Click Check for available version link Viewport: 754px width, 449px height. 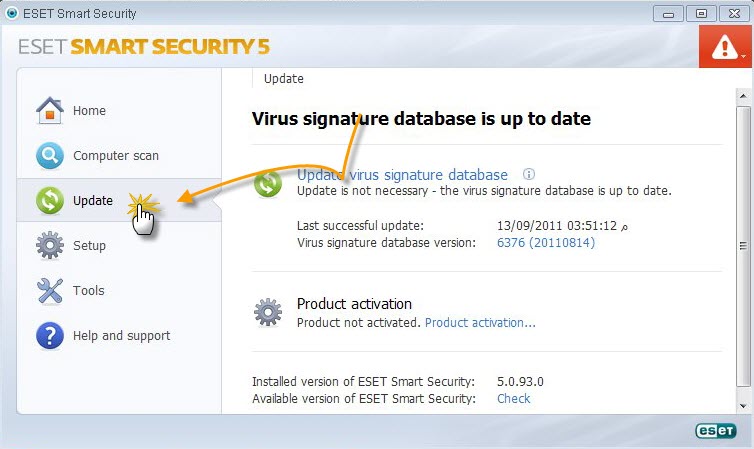514,399
